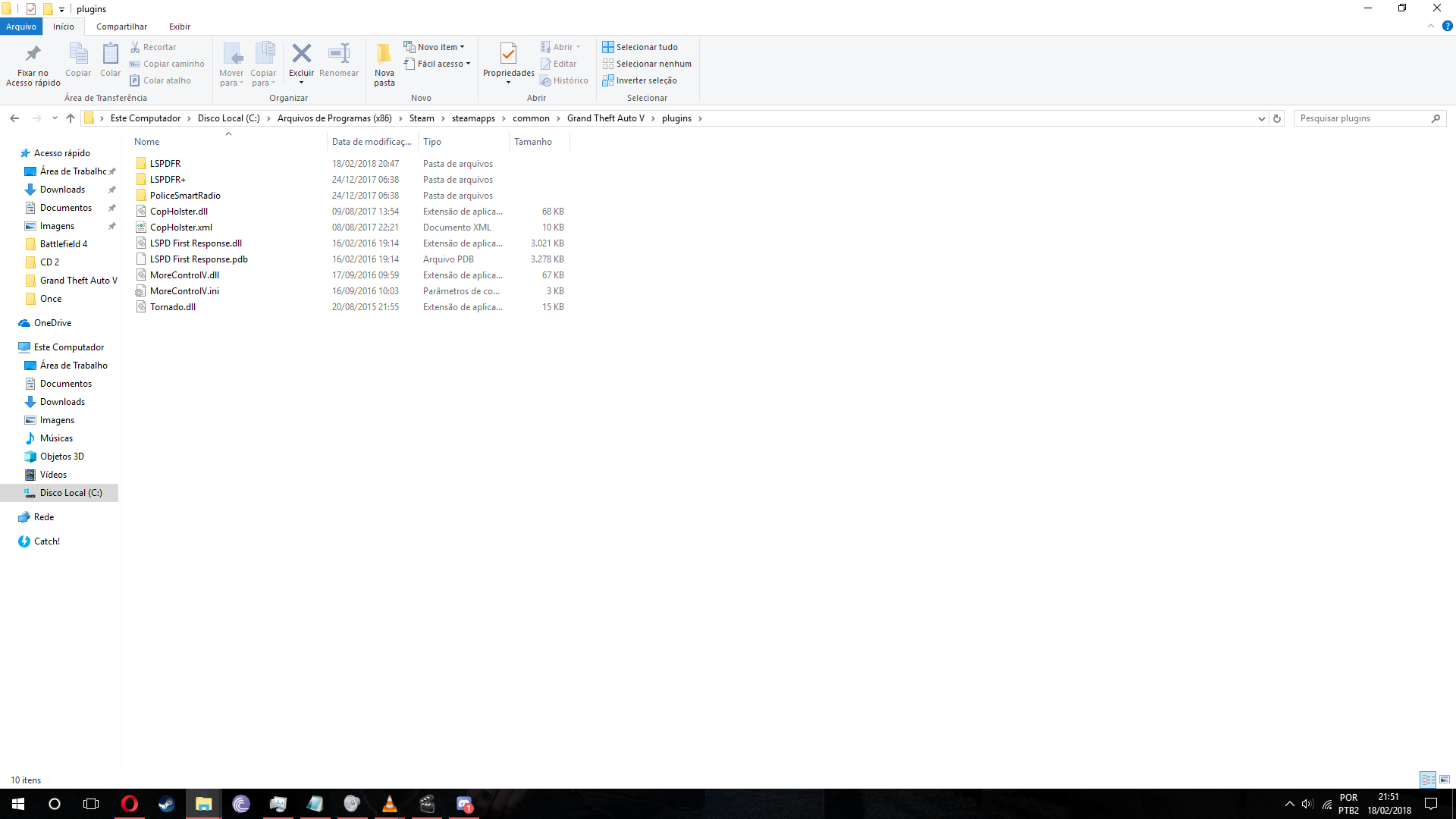Image resolution: width=1456 pixels, height=819 pixels.
Task: Open Steam from the taskbar
Action: pos(166,804)
